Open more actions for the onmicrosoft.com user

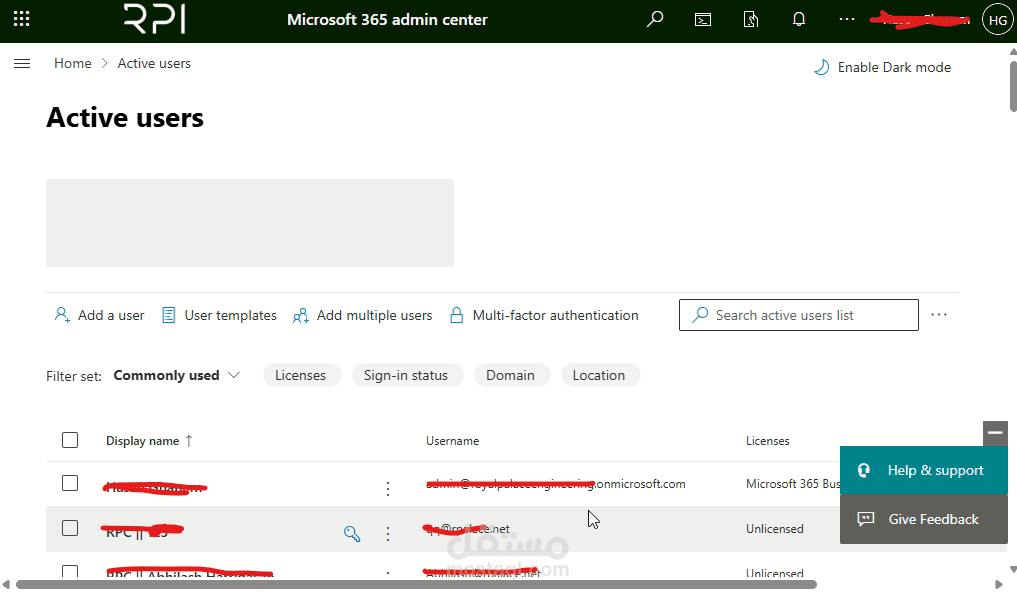coord(388,489)
